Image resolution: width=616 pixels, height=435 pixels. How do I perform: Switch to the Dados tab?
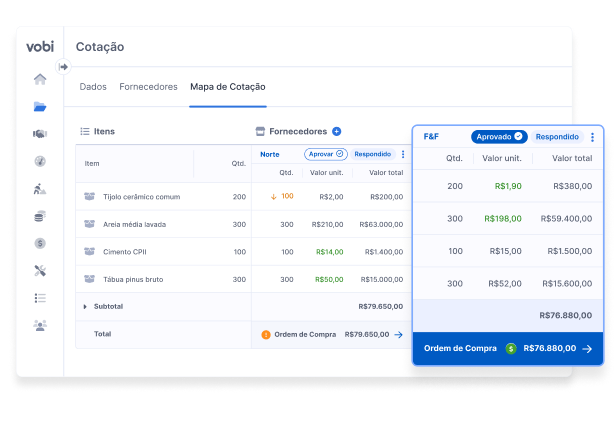tap(93, 87)
